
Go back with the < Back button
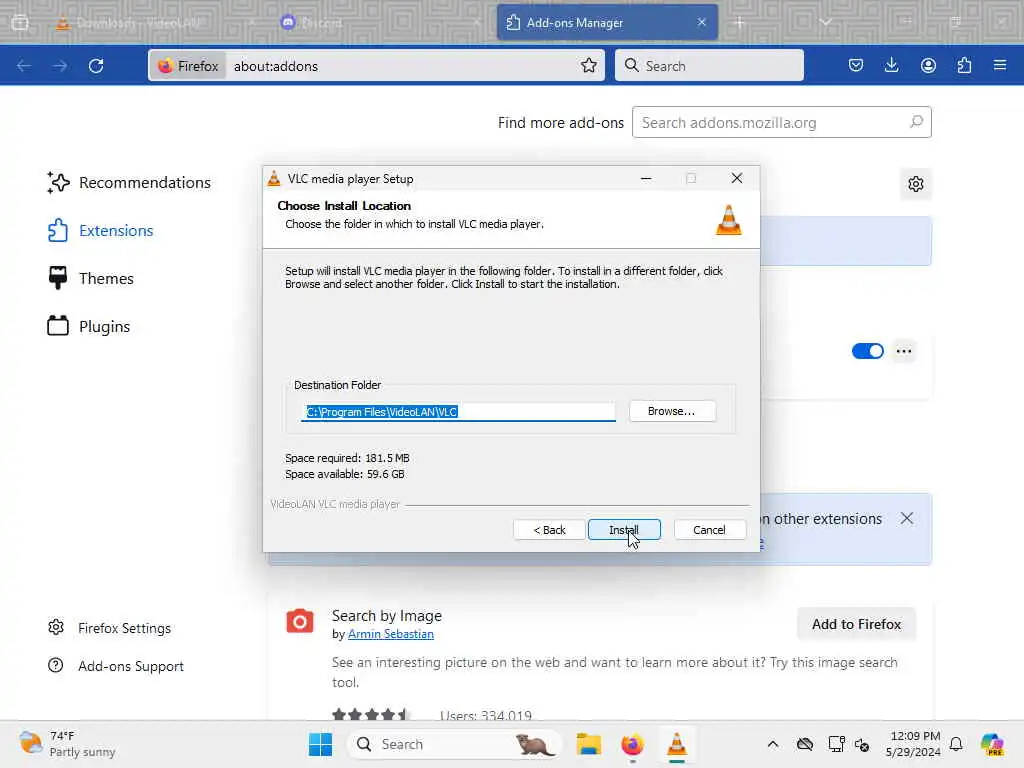coord(549,530)
